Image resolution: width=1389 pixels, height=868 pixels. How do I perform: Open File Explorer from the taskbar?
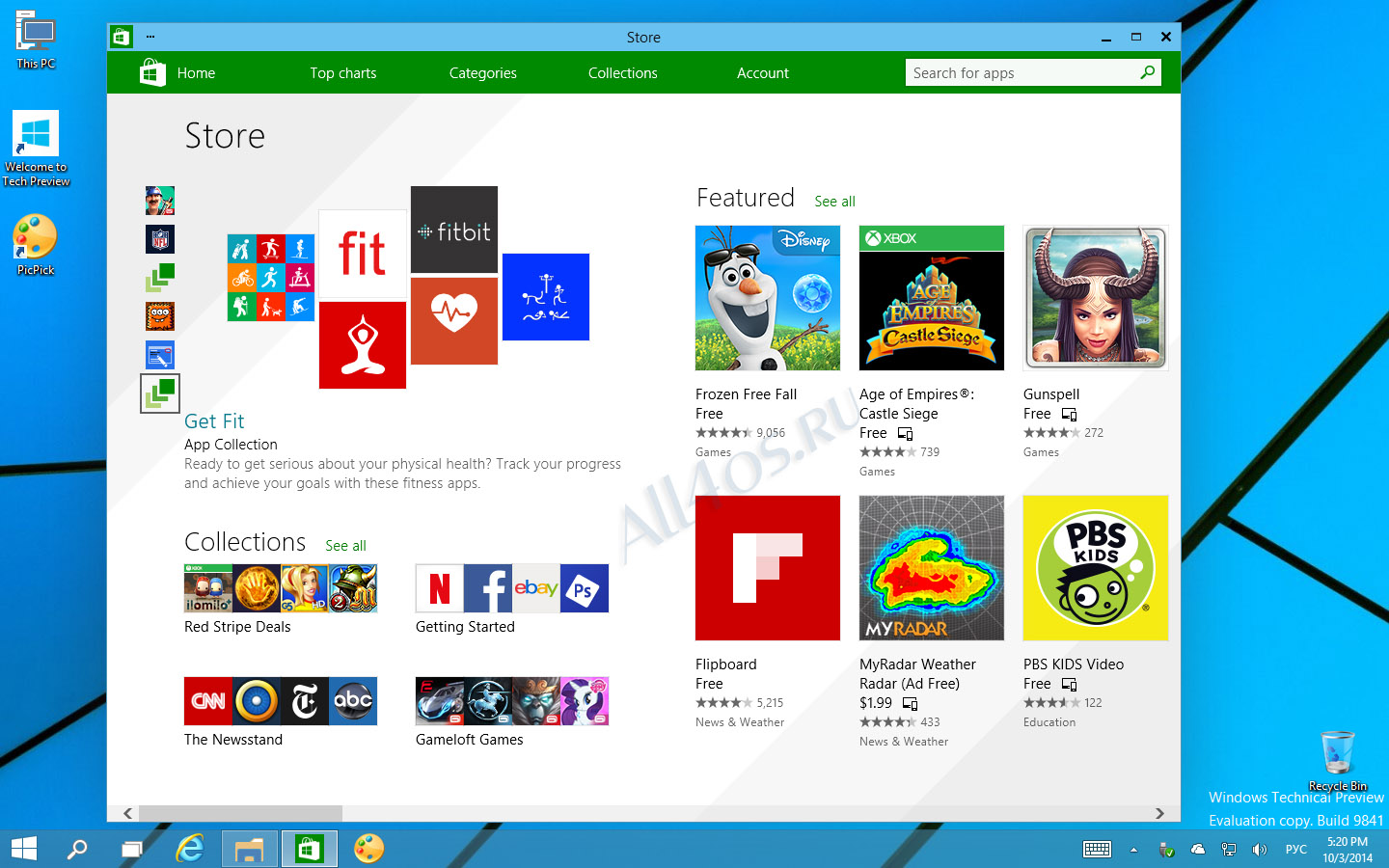coord(250,849)
